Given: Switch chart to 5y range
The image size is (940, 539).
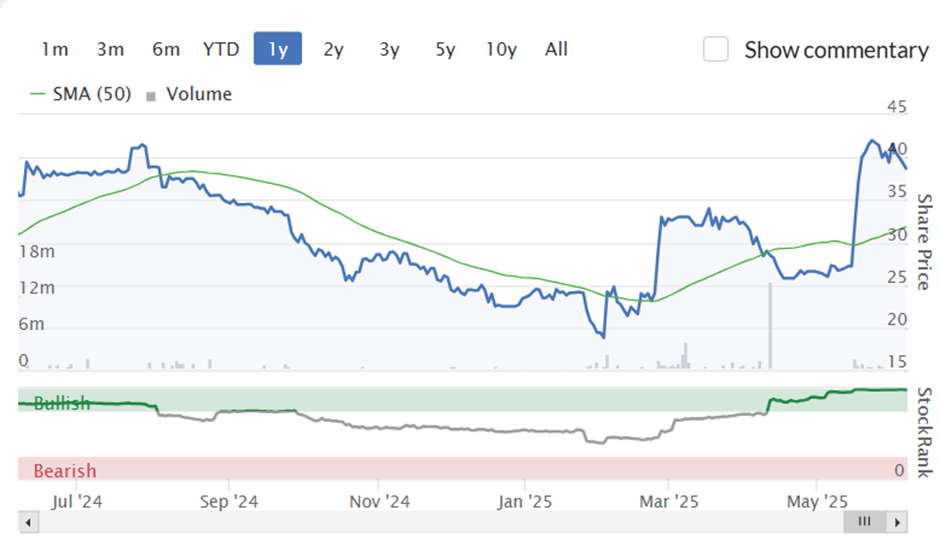Looking at the screenshot, I should point(445,49).
